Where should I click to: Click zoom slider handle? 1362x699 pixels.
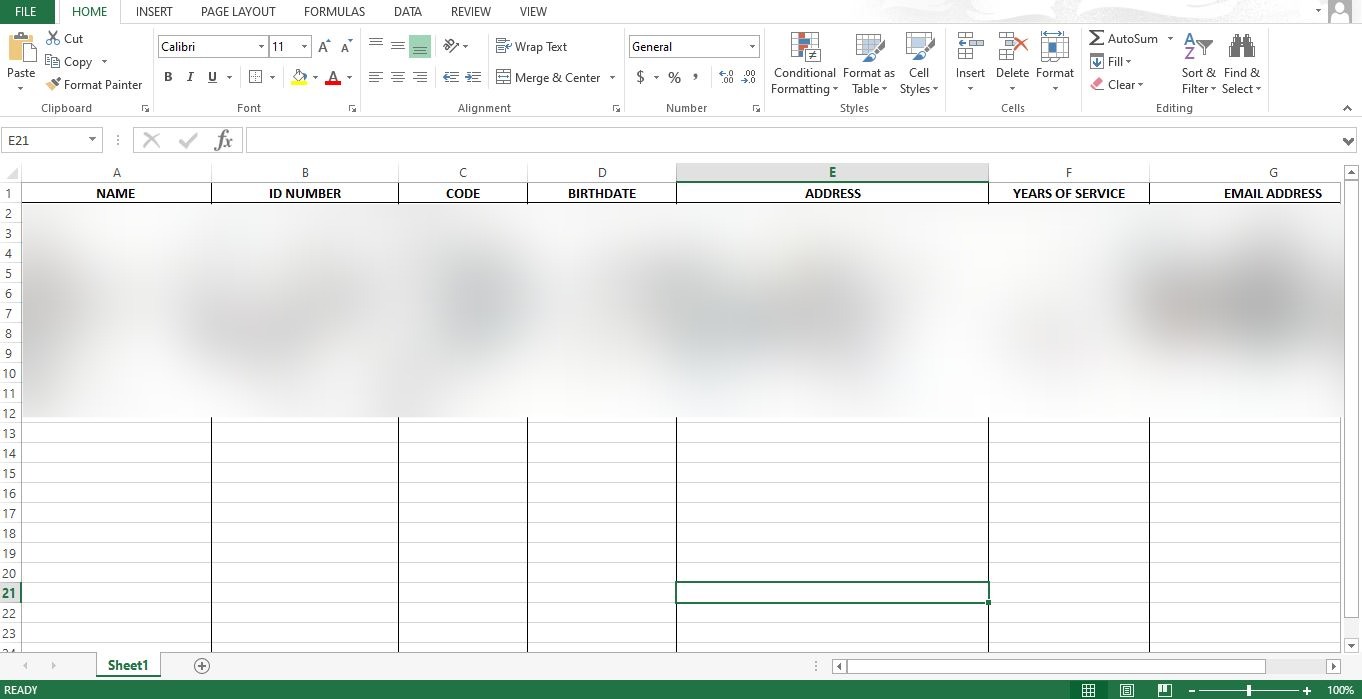click(1248, 690)
